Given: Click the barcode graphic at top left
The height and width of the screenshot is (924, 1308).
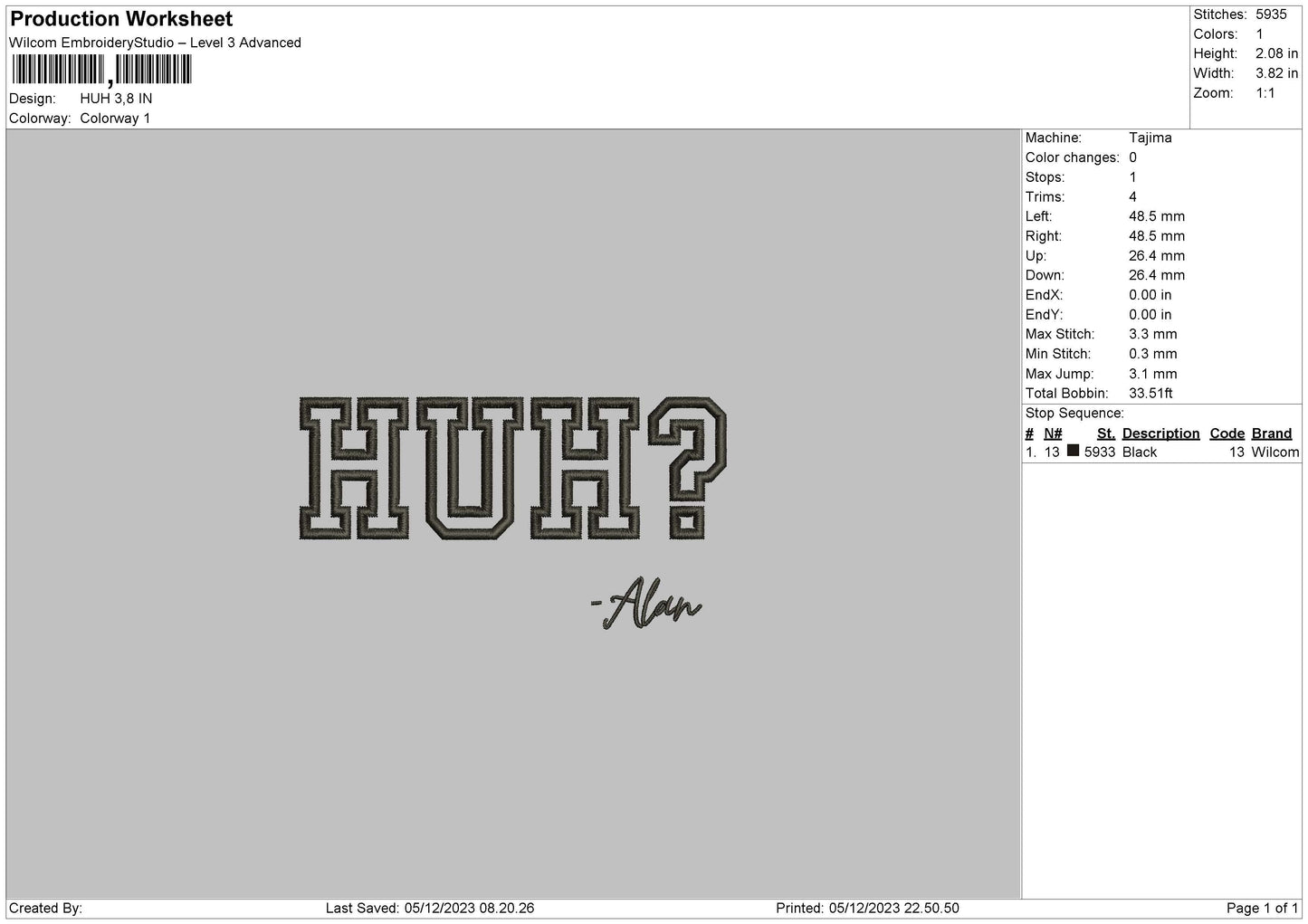Looking at the screenshot, I should [100, 69].
